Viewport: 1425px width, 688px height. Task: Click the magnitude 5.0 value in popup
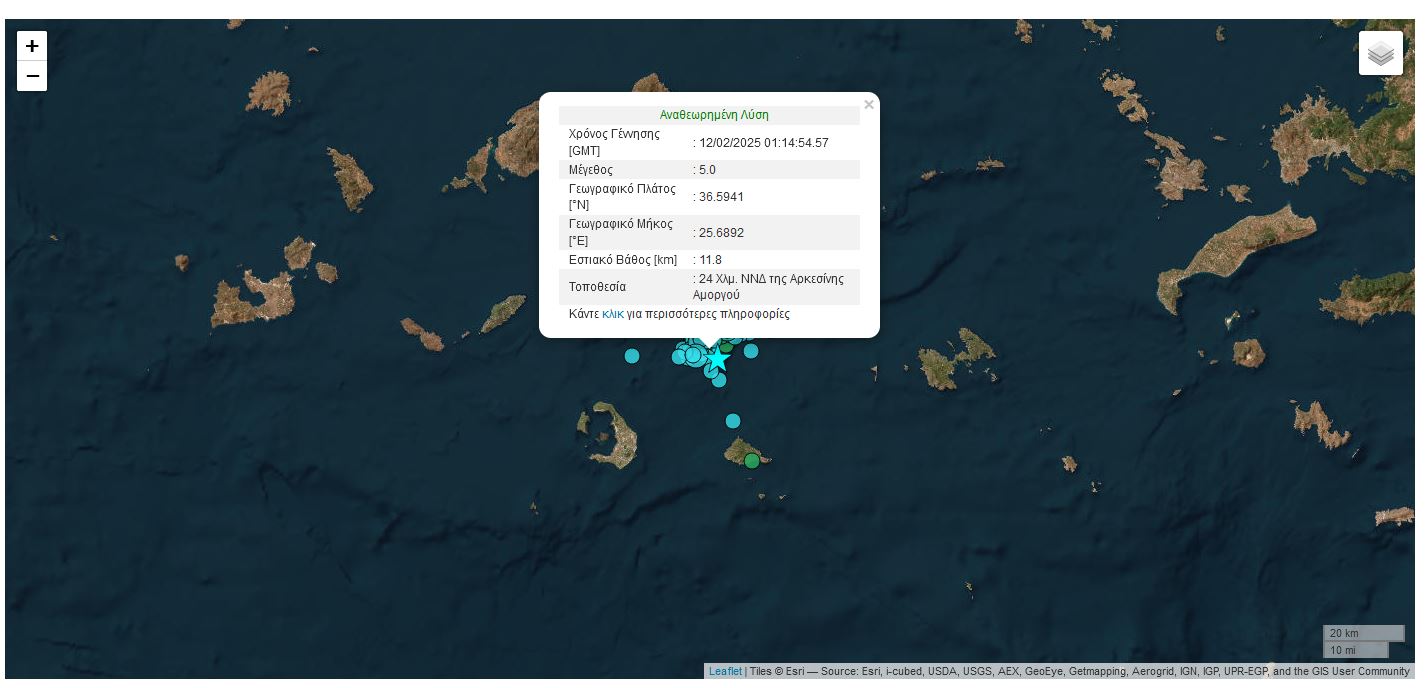(707, 170)
